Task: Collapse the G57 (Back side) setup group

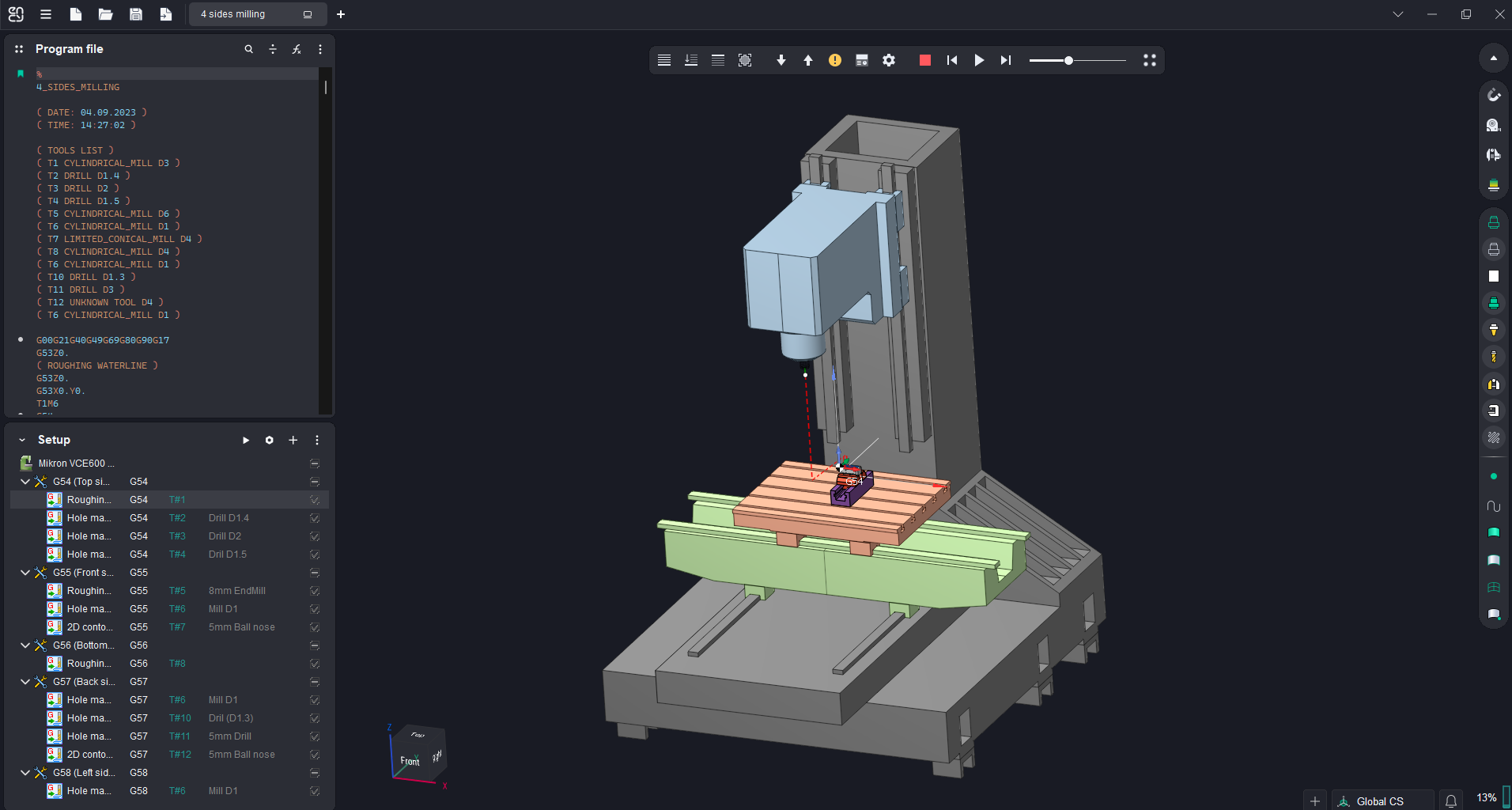Action: 25,682
